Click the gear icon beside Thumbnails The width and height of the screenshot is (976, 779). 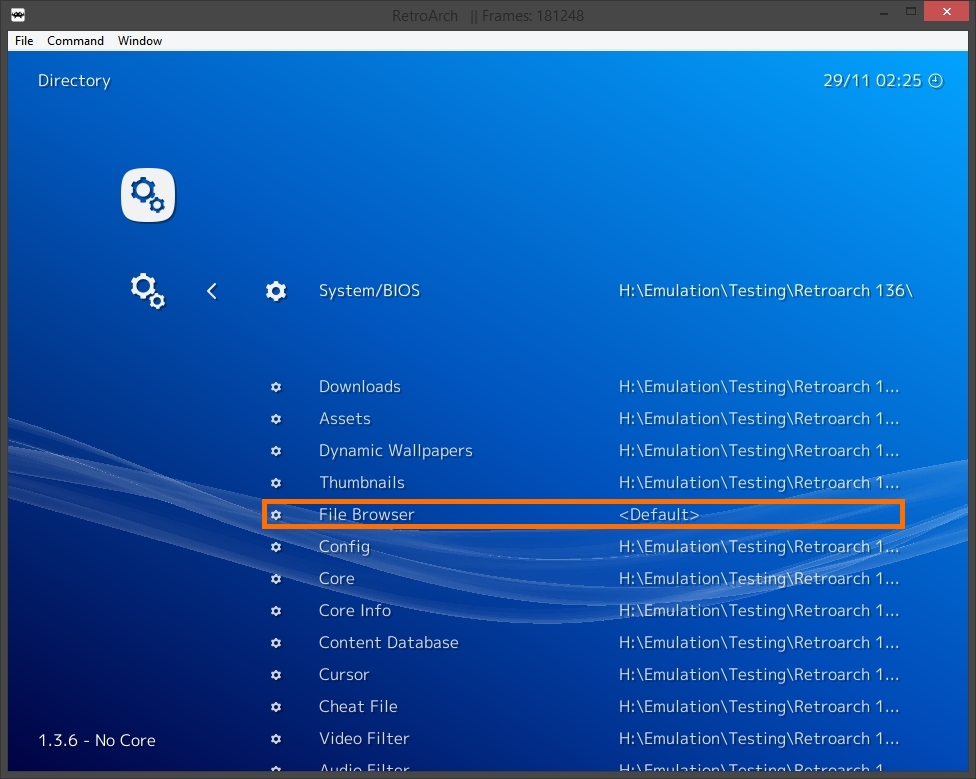tap(276, 483)
